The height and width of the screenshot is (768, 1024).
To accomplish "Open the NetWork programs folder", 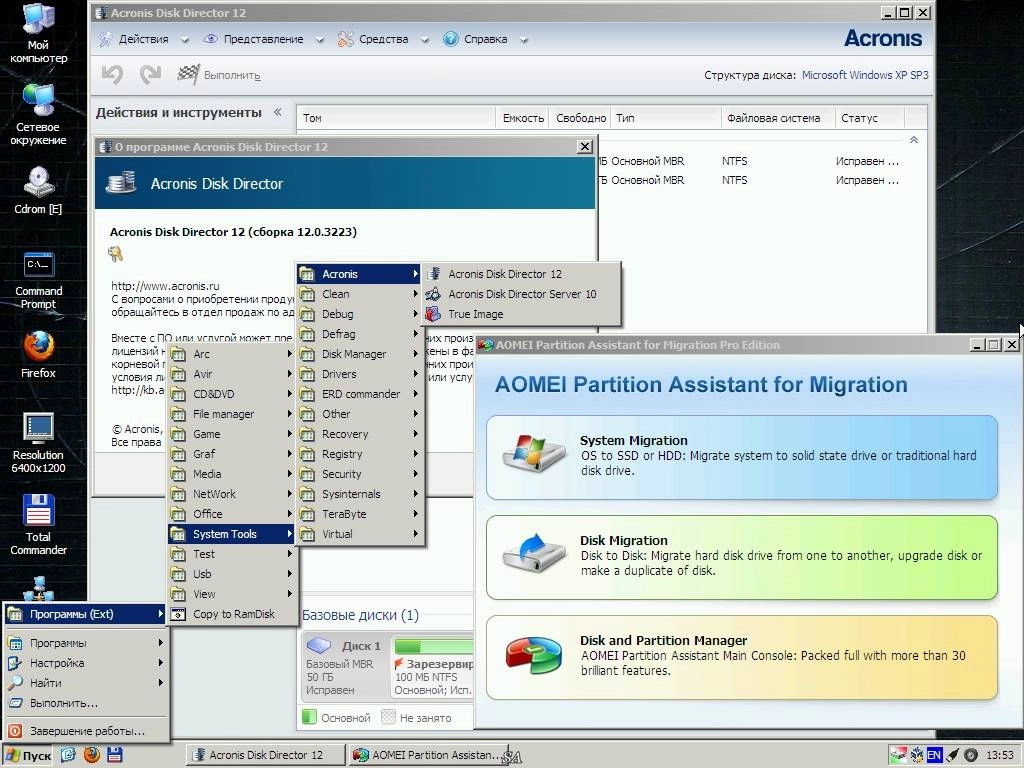I will (x=232, y=494).
